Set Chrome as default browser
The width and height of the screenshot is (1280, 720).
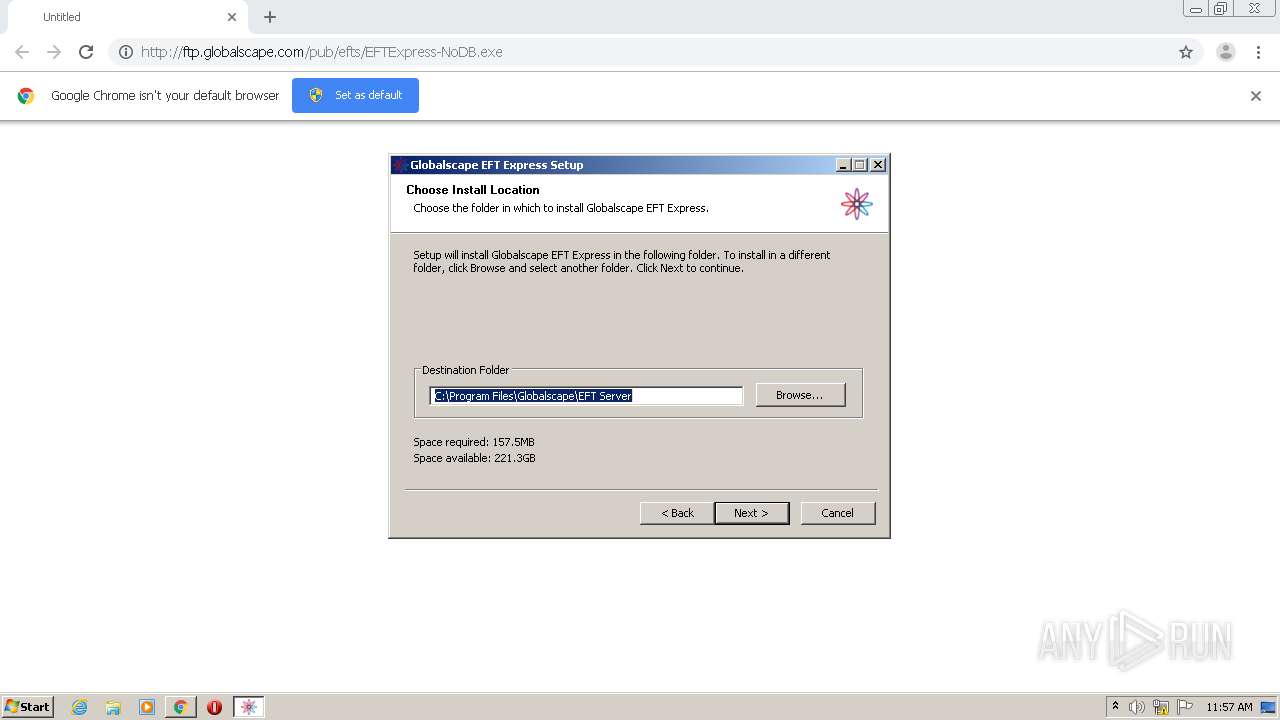(355, 95)
